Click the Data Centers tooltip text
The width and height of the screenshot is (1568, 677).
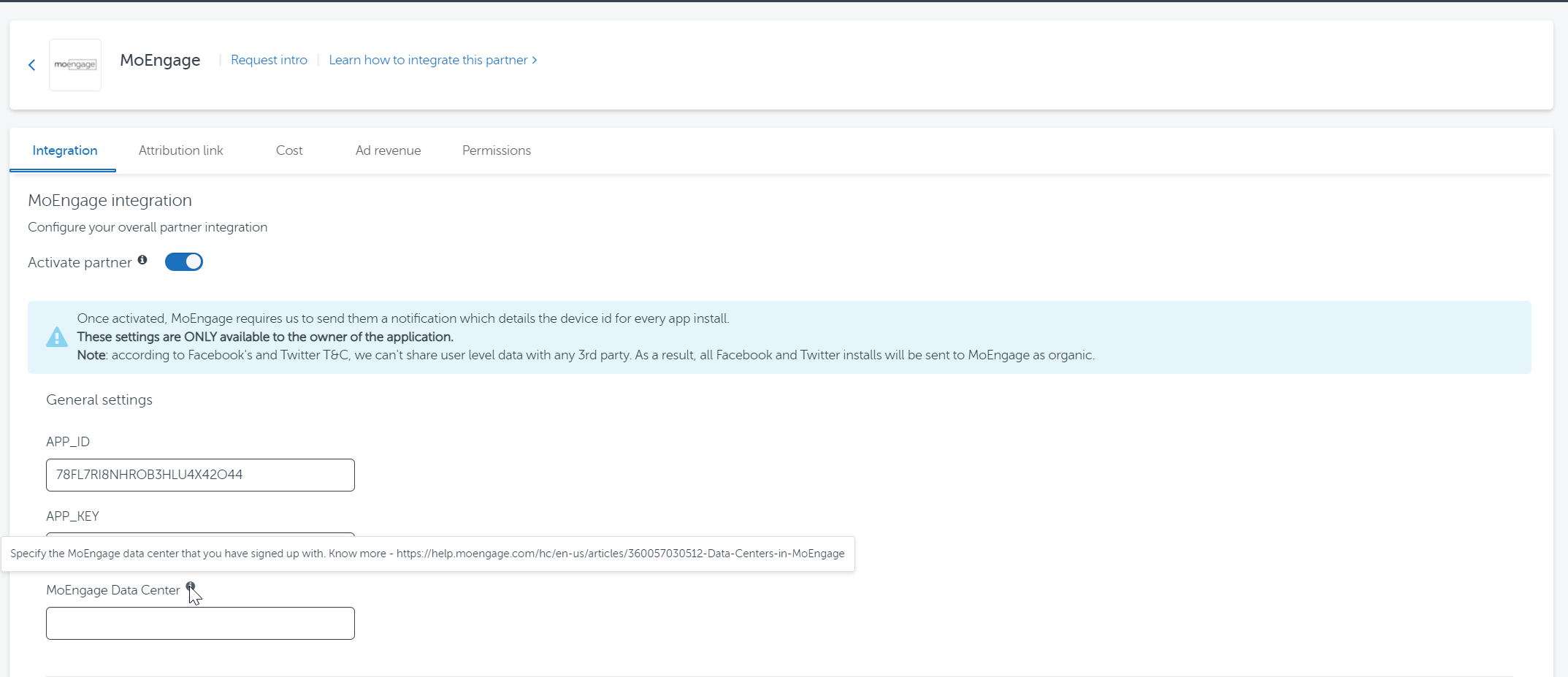427,554
